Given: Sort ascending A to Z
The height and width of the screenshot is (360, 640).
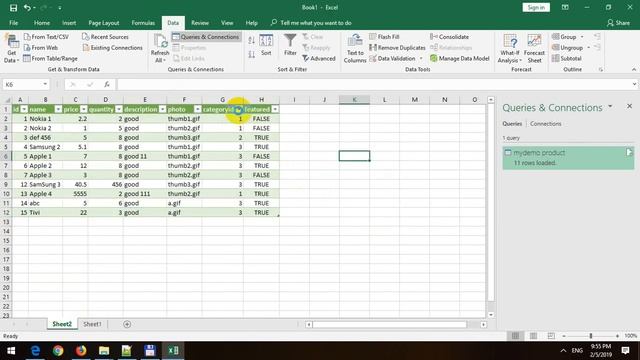Looking at the screenshot, I should click(251, 40).
